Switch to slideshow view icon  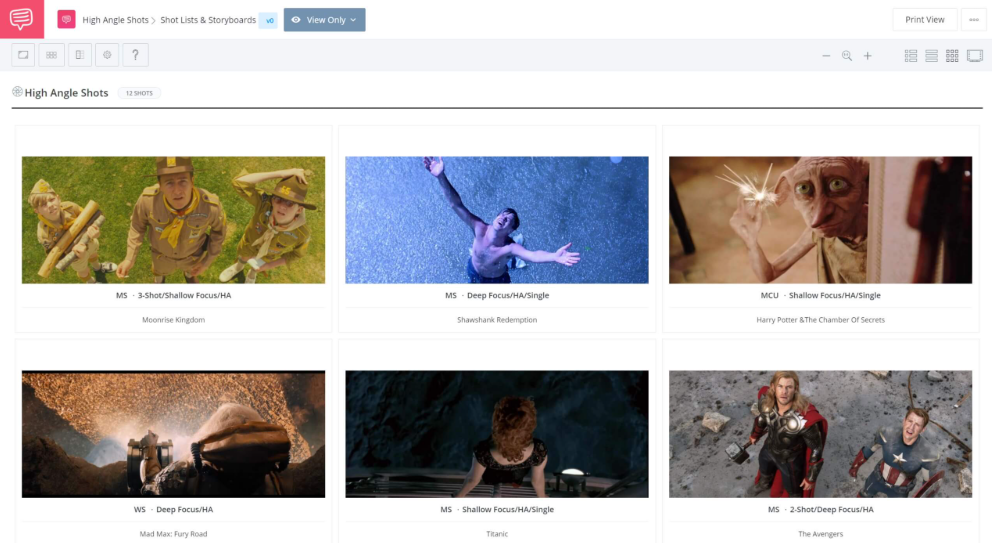pyautogui.click(x=975, y=56)
